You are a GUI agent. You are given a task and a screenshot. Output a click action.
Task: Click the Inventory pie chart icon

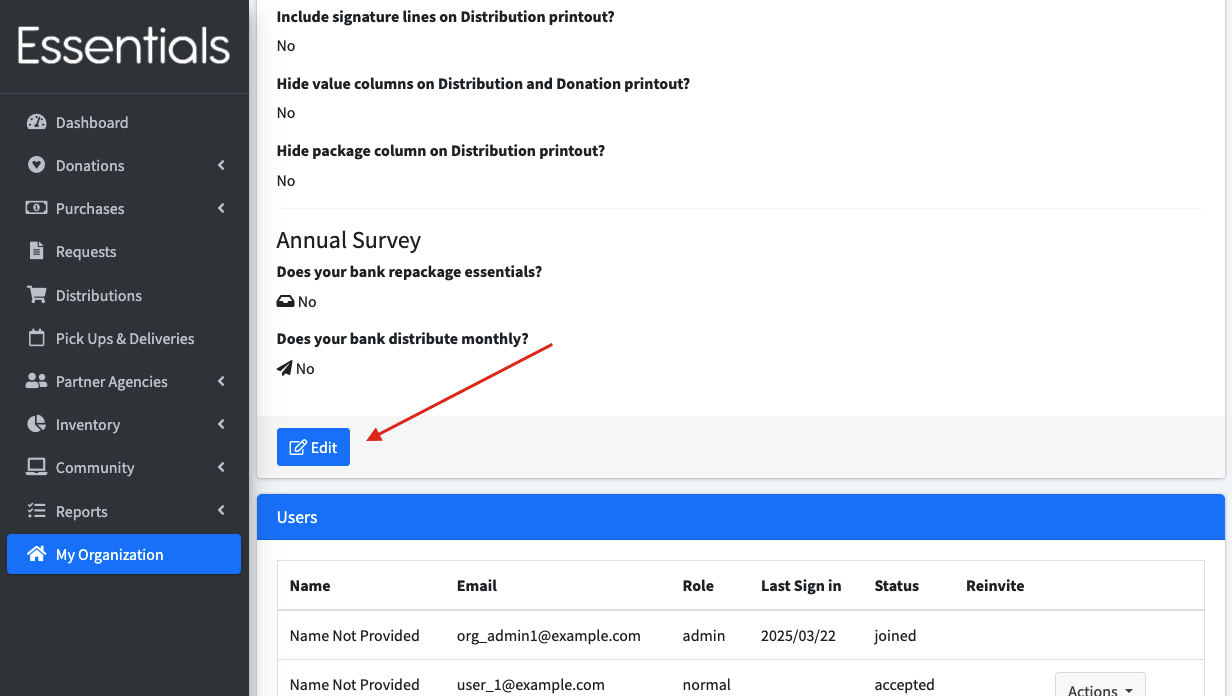[37, 424]
